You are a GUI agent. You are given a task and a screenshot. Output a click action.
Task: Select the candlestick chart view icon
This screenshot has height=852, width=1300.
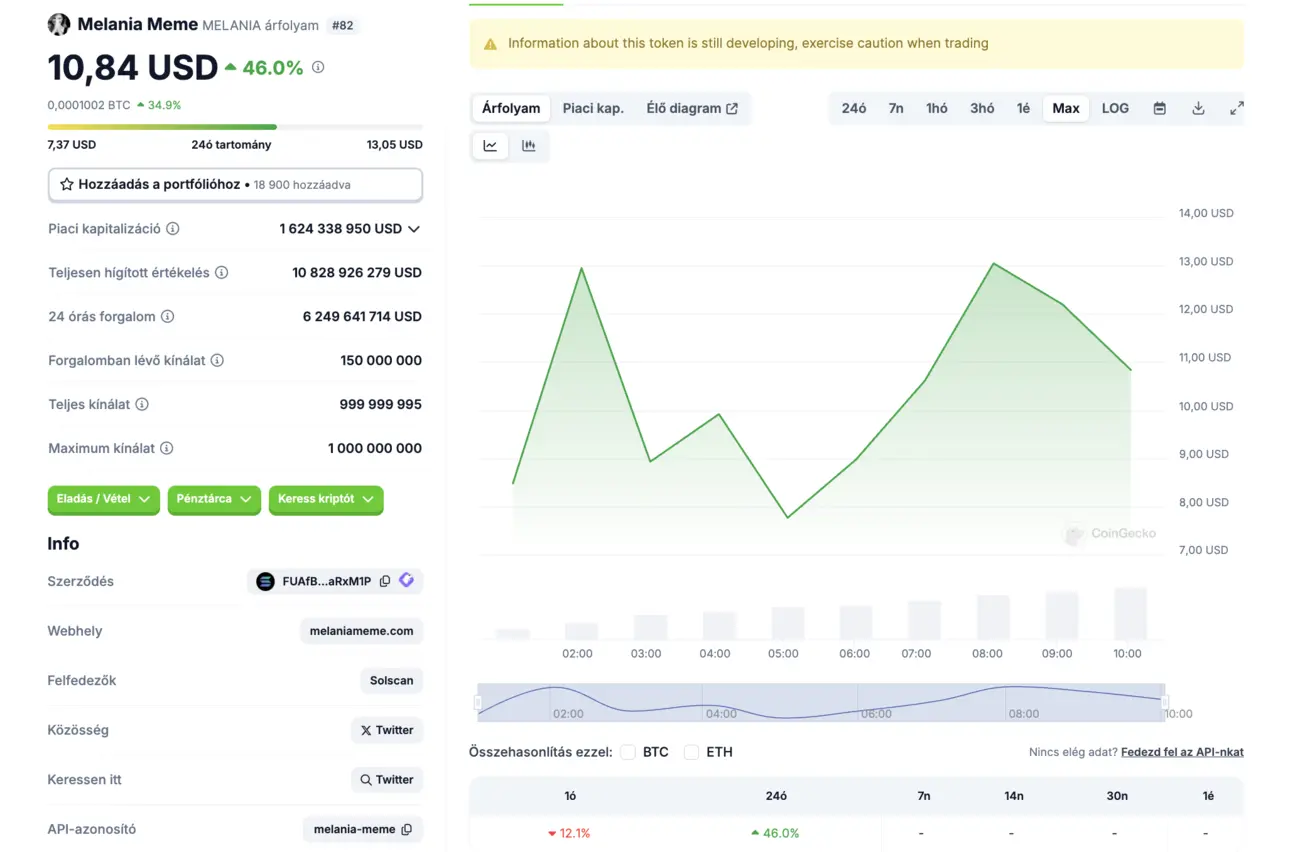pos(529,146)
